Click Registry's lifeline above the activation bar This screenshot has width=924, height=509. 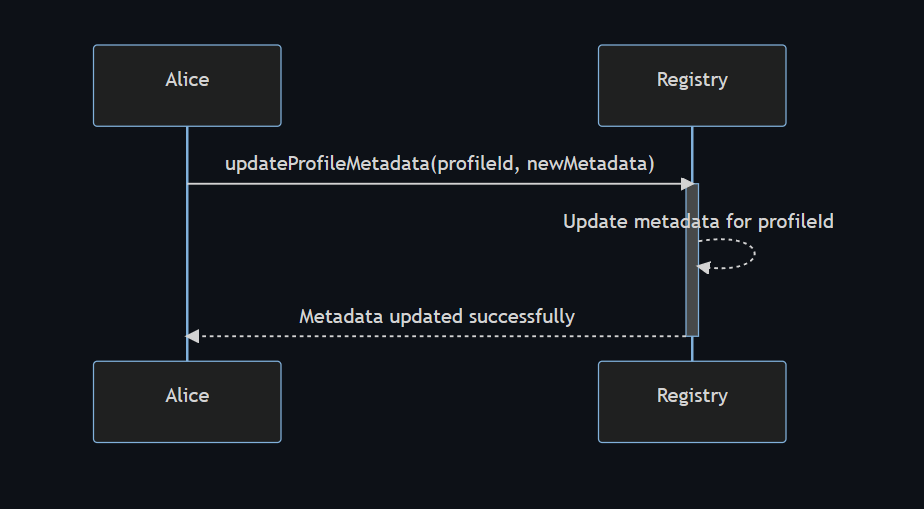click(x=692, y=150)
